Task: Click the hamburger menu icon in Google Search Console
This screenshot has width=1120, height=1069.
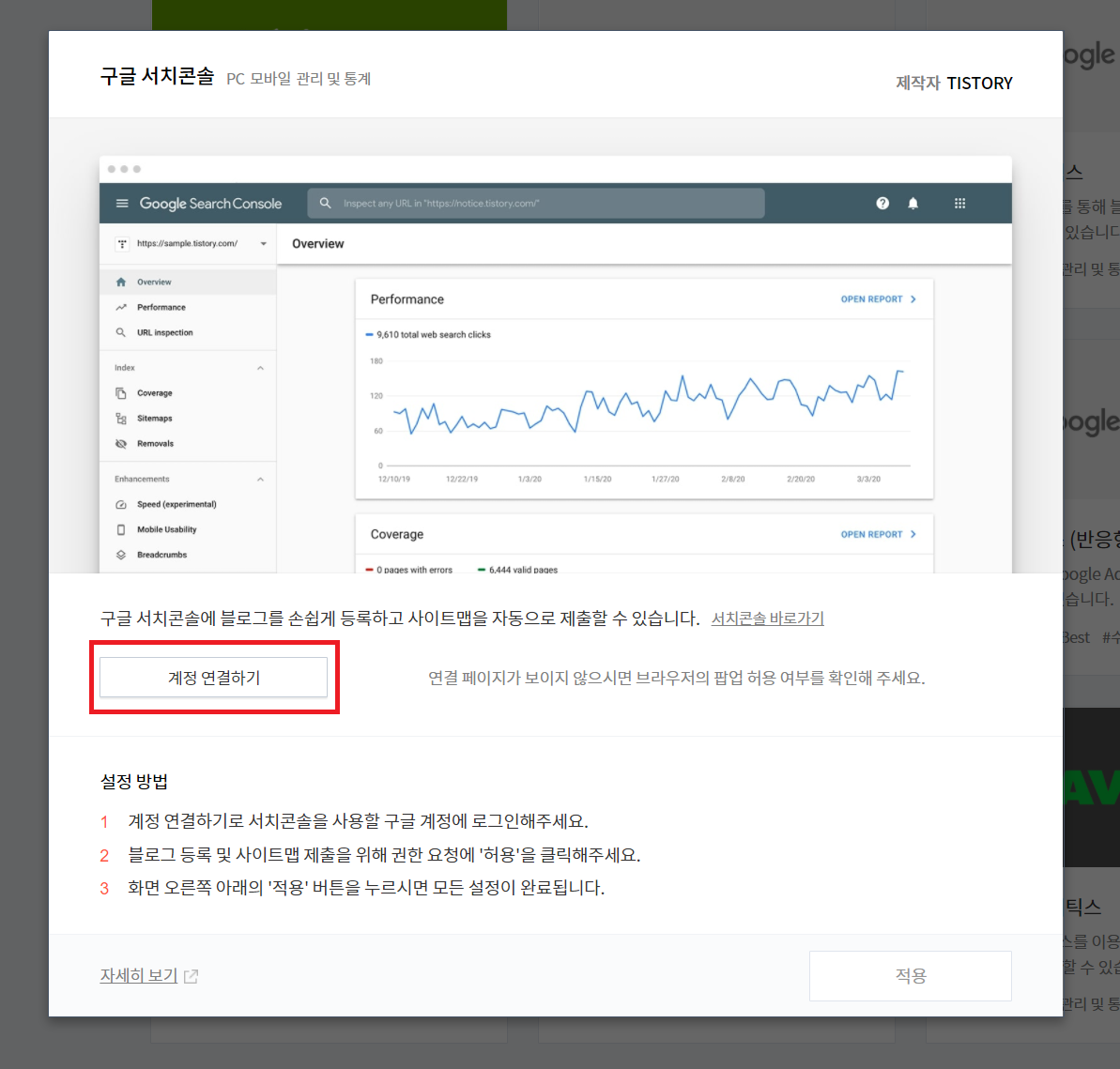Action: pos(122,204)
